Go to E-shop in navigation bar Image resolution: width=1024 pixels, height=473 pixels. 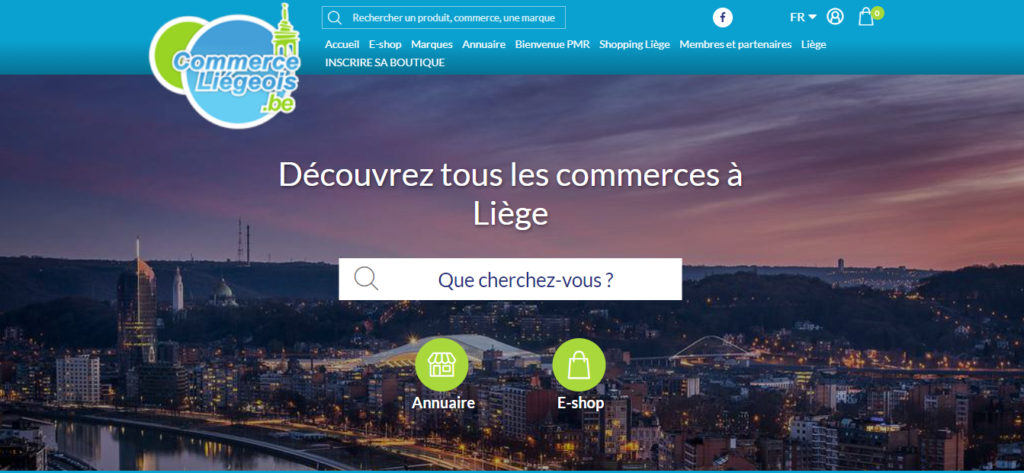coord(385,44)
